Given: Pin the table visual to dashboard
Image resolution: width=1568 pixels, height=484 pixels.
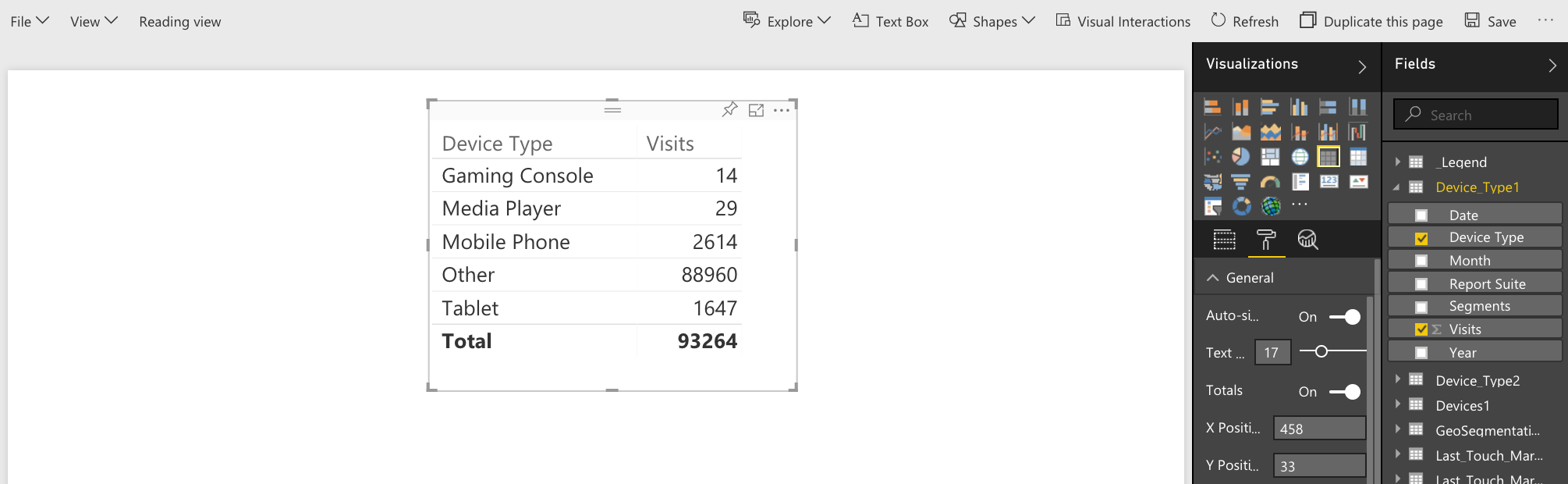Looking at the screenshot, I should [729, 110].
